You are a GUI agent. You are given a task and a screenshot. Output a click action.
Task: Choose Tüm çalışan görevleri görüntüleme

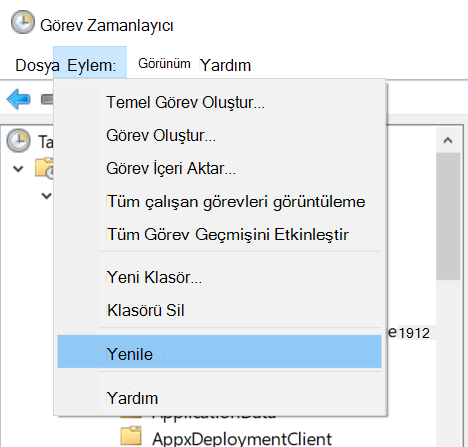[219, 201]
